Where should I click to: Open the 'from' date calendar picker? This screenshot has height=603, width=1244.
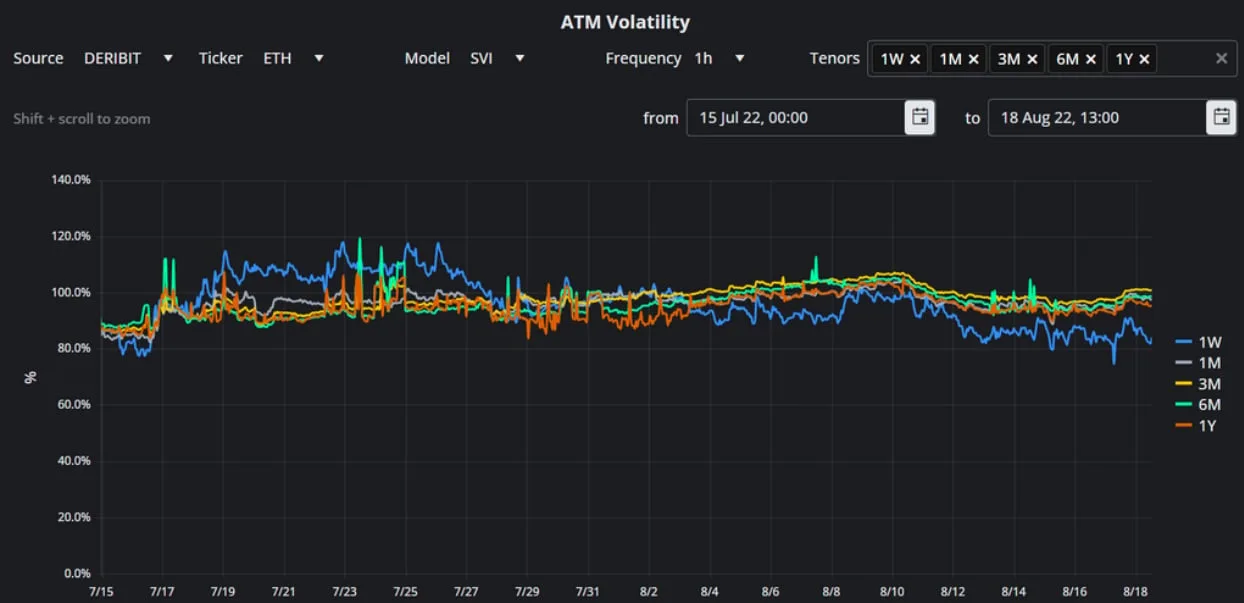920,118
